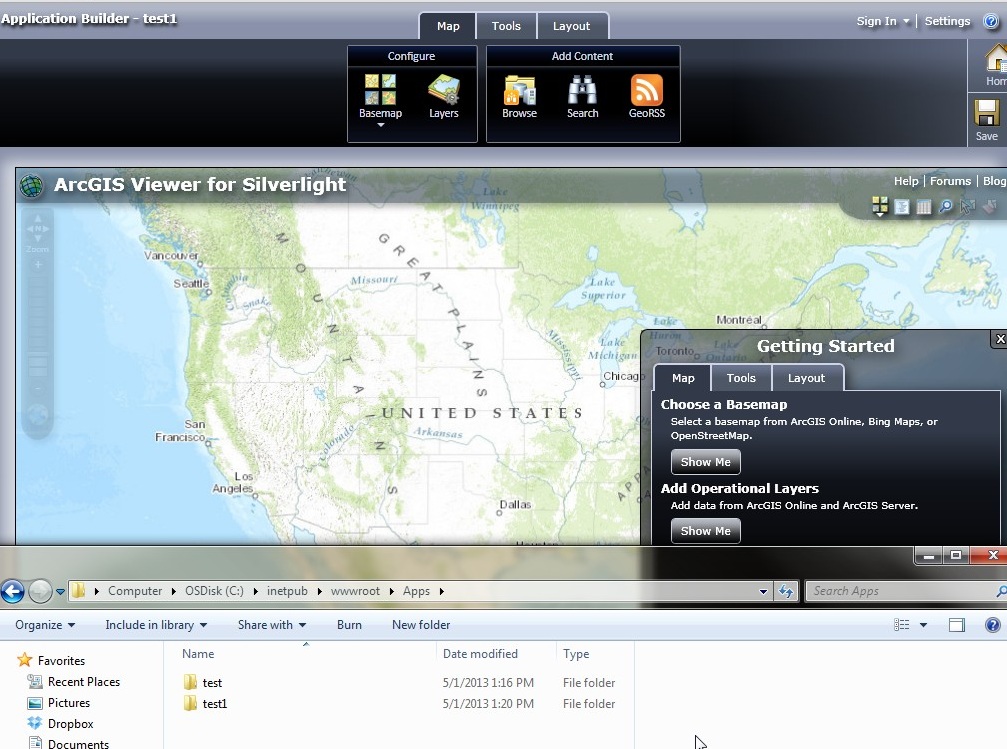This screenshot has width=1007, height=749.
Task: Go back in Explorer window
Action: (13, 591)
